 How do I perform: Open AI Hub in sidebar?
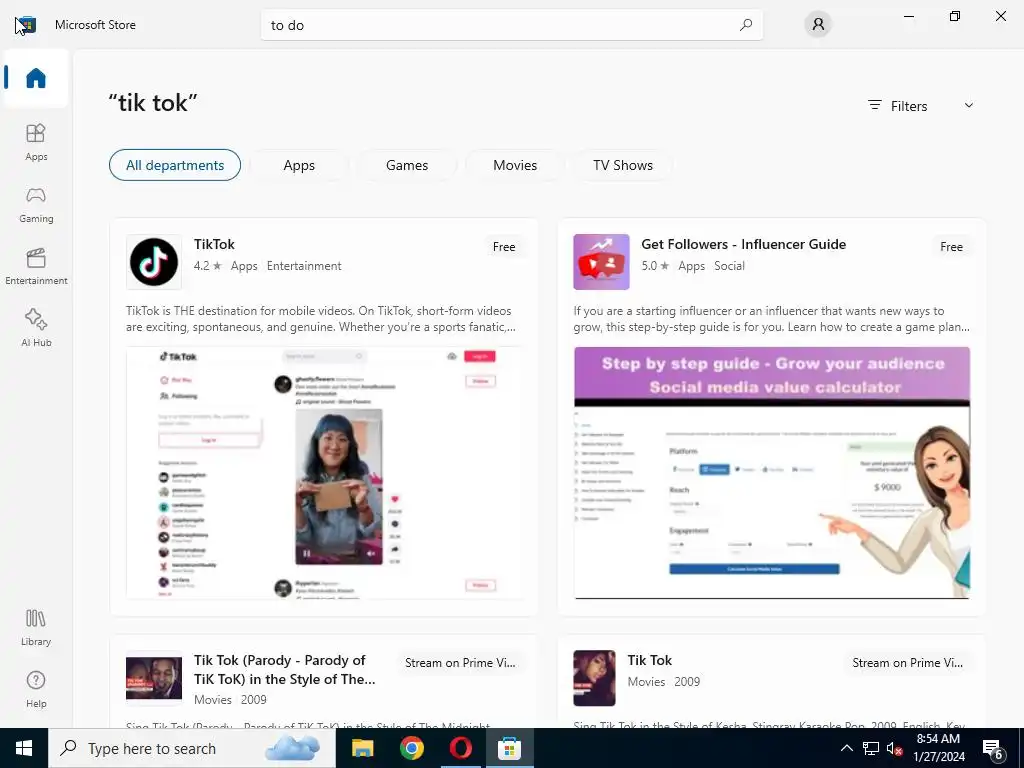tap(36, 328)
